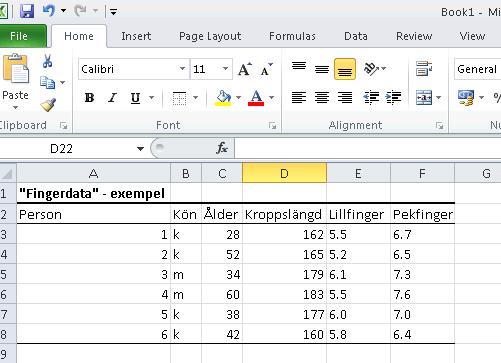Toggle Underline formatting

(135, 98)
